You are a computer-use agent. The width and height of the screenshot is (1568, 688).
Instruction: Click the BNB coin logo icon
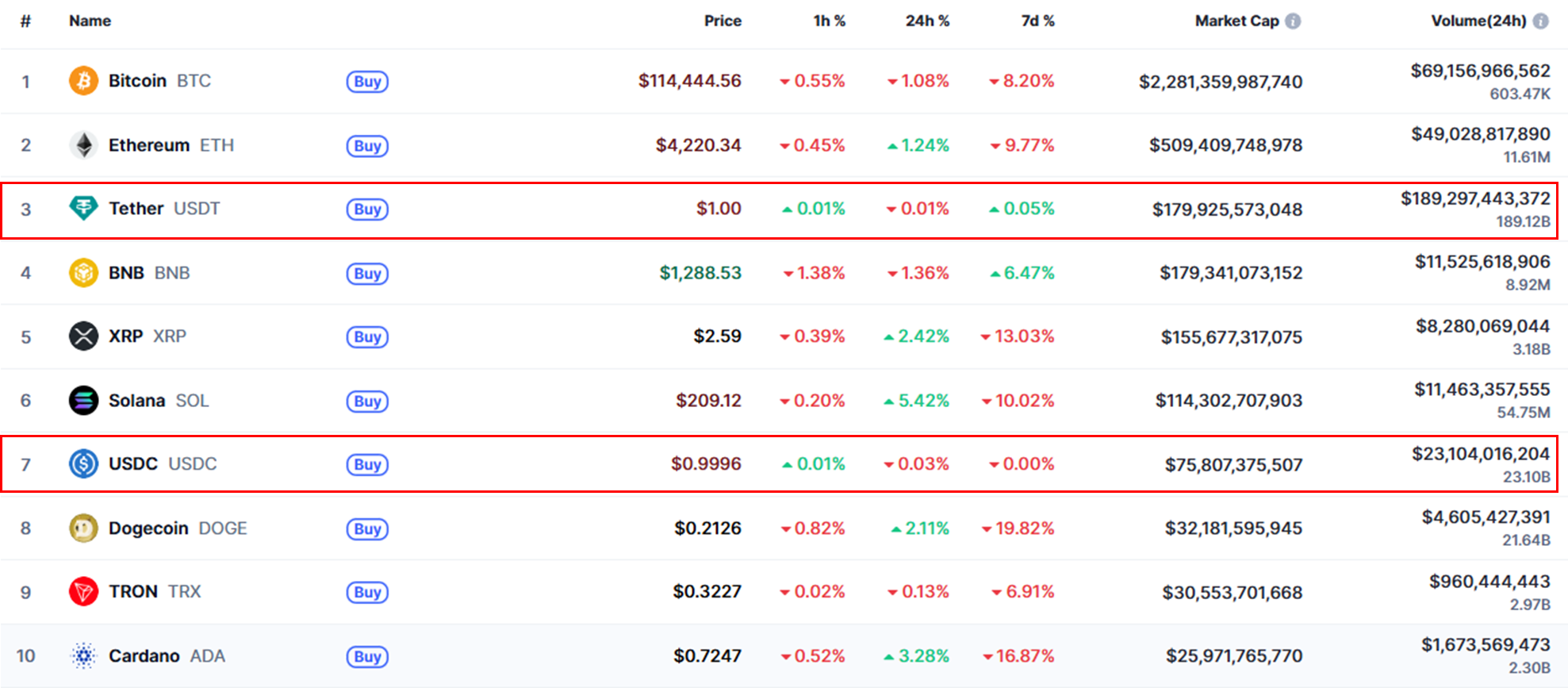pos(83,273)
